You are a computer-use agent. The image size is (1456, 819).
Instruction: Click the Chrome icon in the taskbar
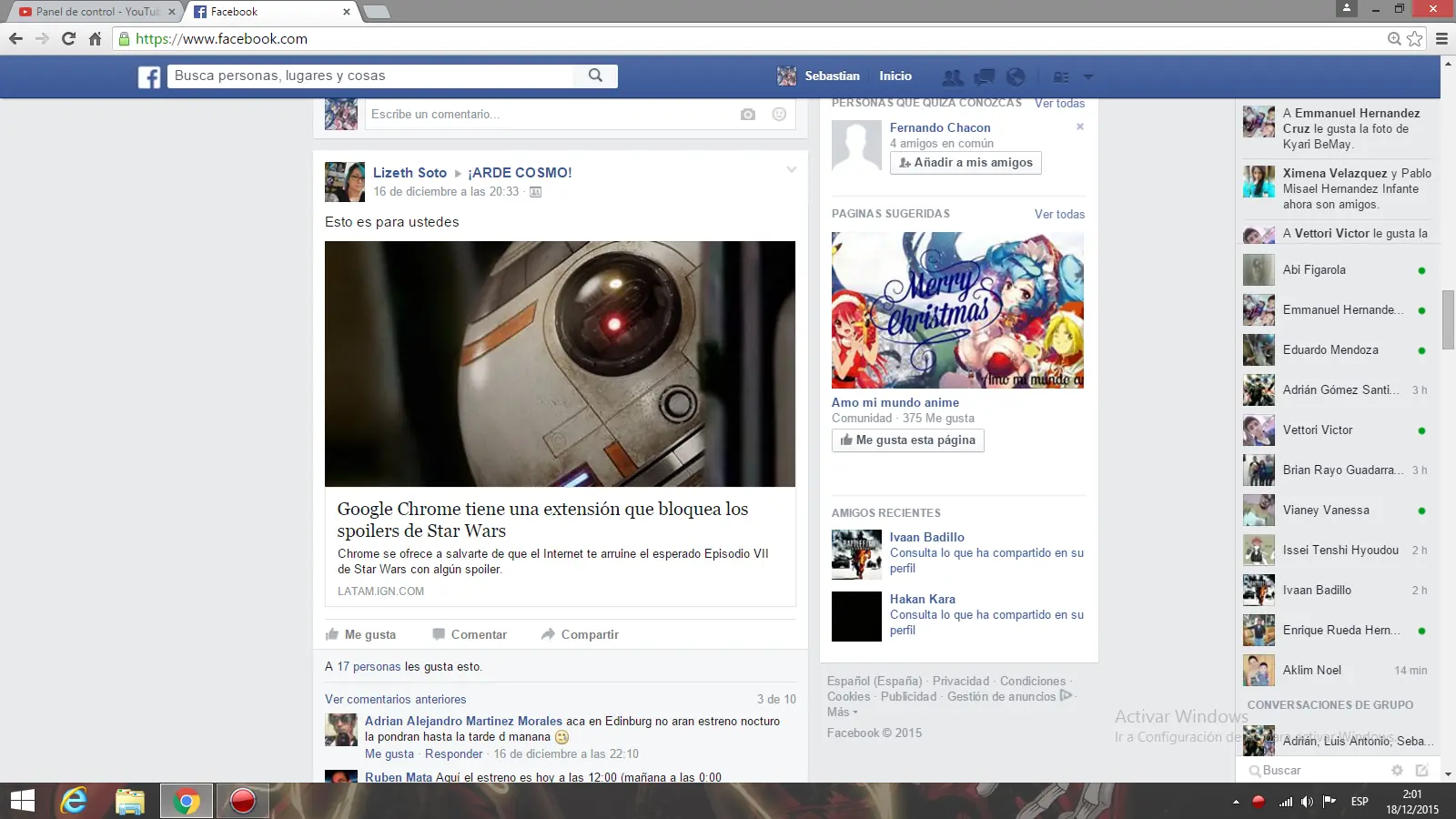pyautogui.click(x=187, y=801)
